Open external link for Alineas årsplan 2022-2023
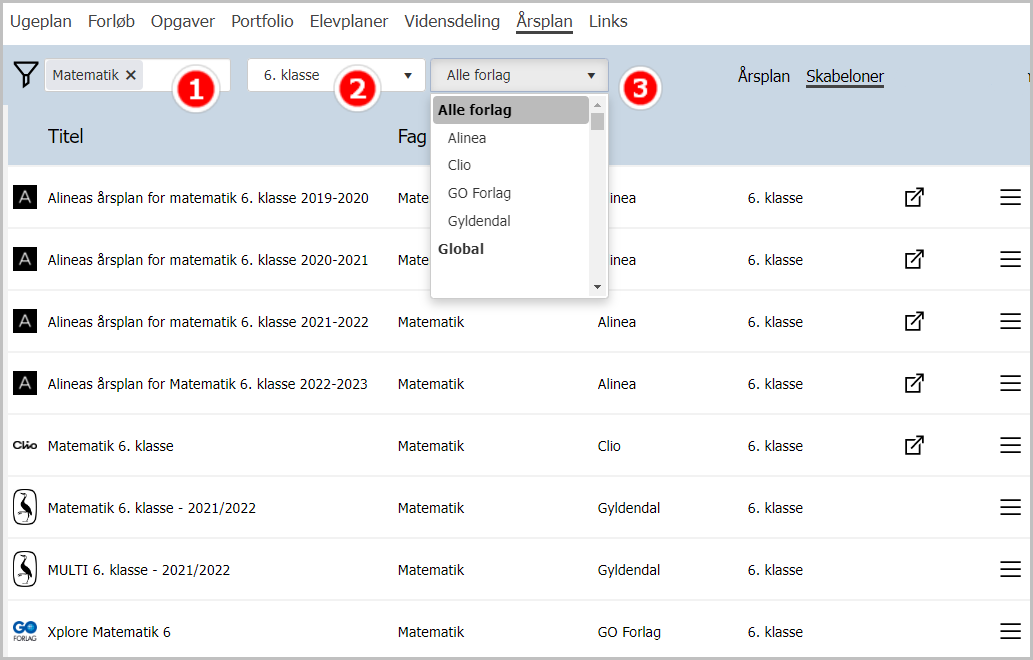Image resolution: width=1033 pixels, height=660 pixels. click(x=914, y=383)
